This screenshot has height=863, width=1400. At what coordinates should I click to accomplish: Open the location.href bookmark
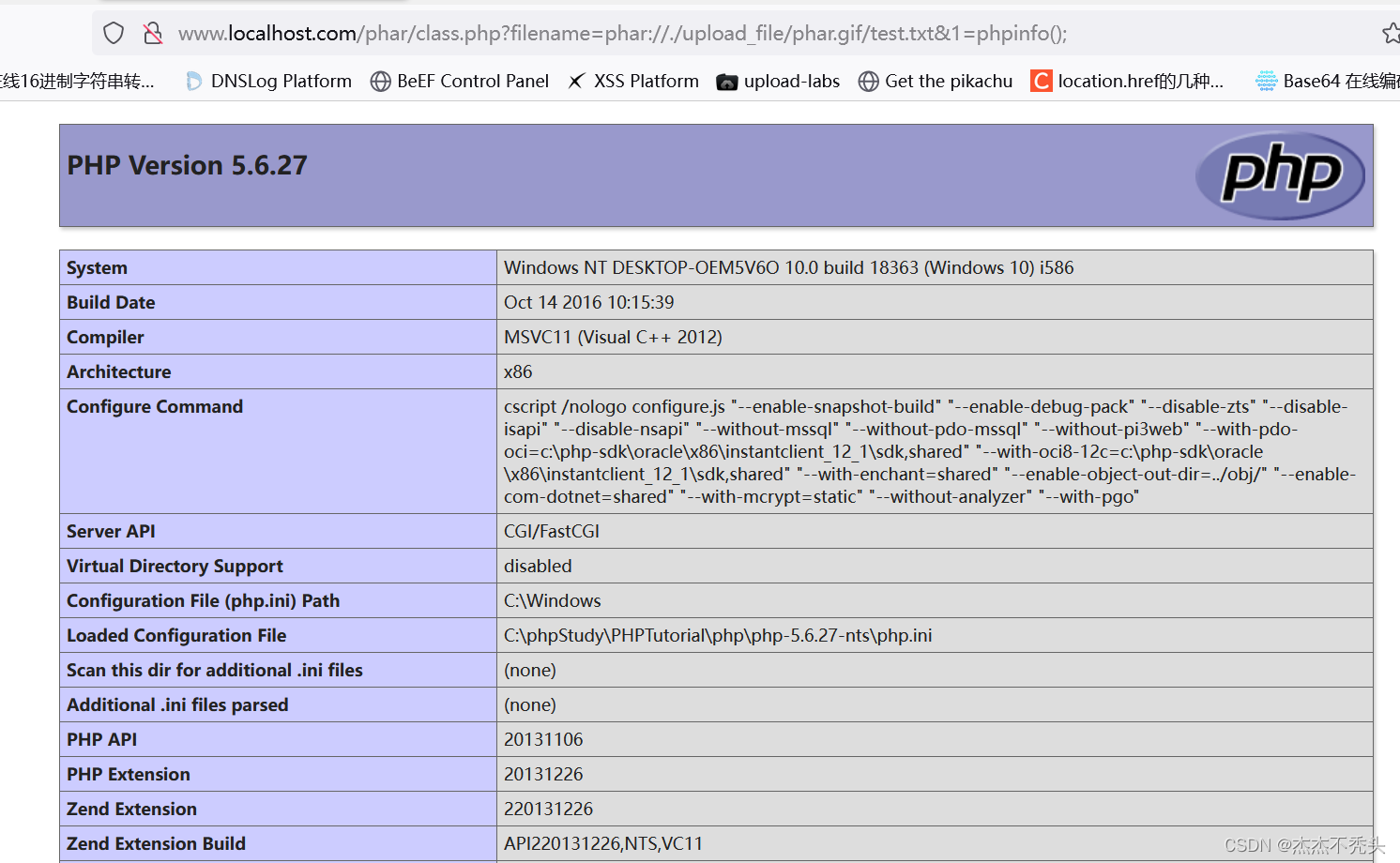pos(1127,82)
